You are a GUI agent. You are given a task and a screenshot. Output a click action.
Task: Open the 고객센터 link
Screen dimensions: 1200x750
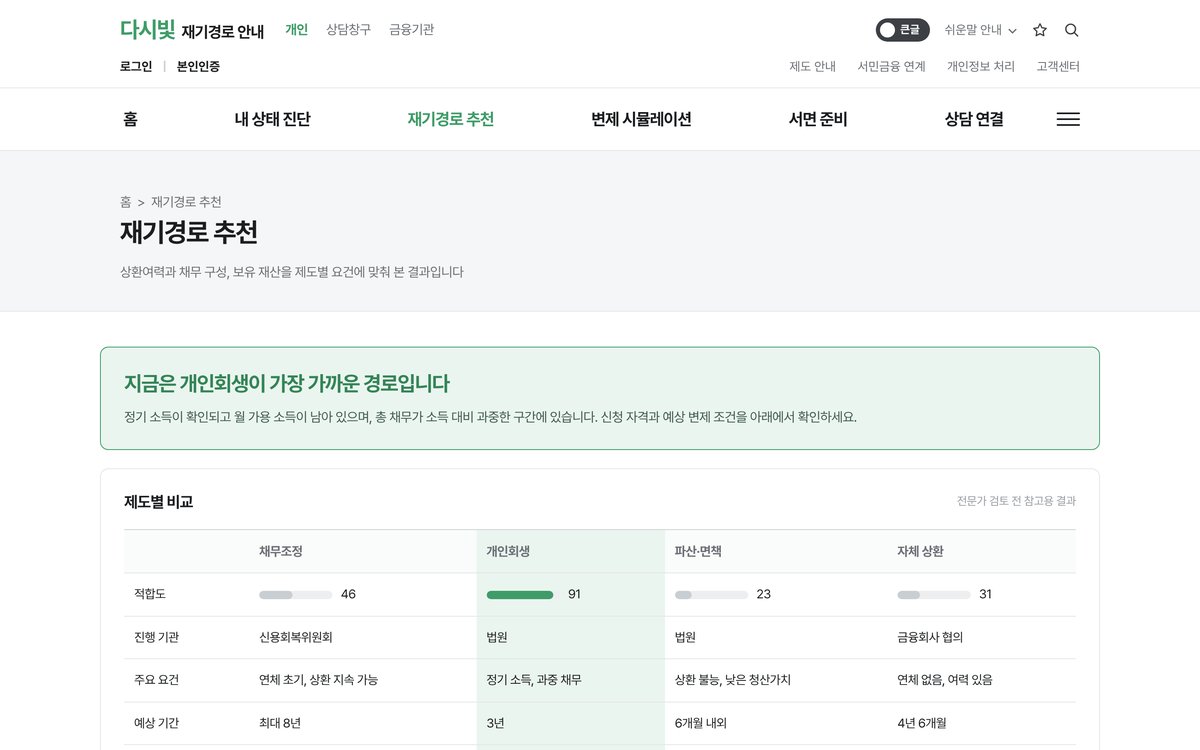pos(1058,67)
